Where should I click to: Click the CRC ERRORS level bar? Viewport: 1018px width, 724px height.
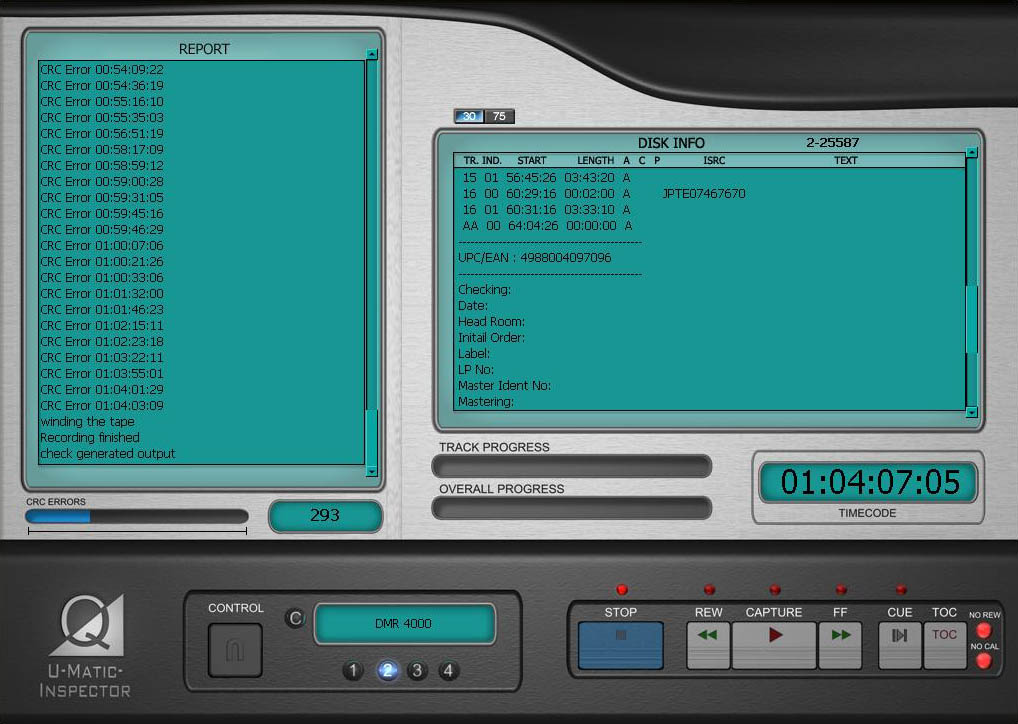point(137,516)
